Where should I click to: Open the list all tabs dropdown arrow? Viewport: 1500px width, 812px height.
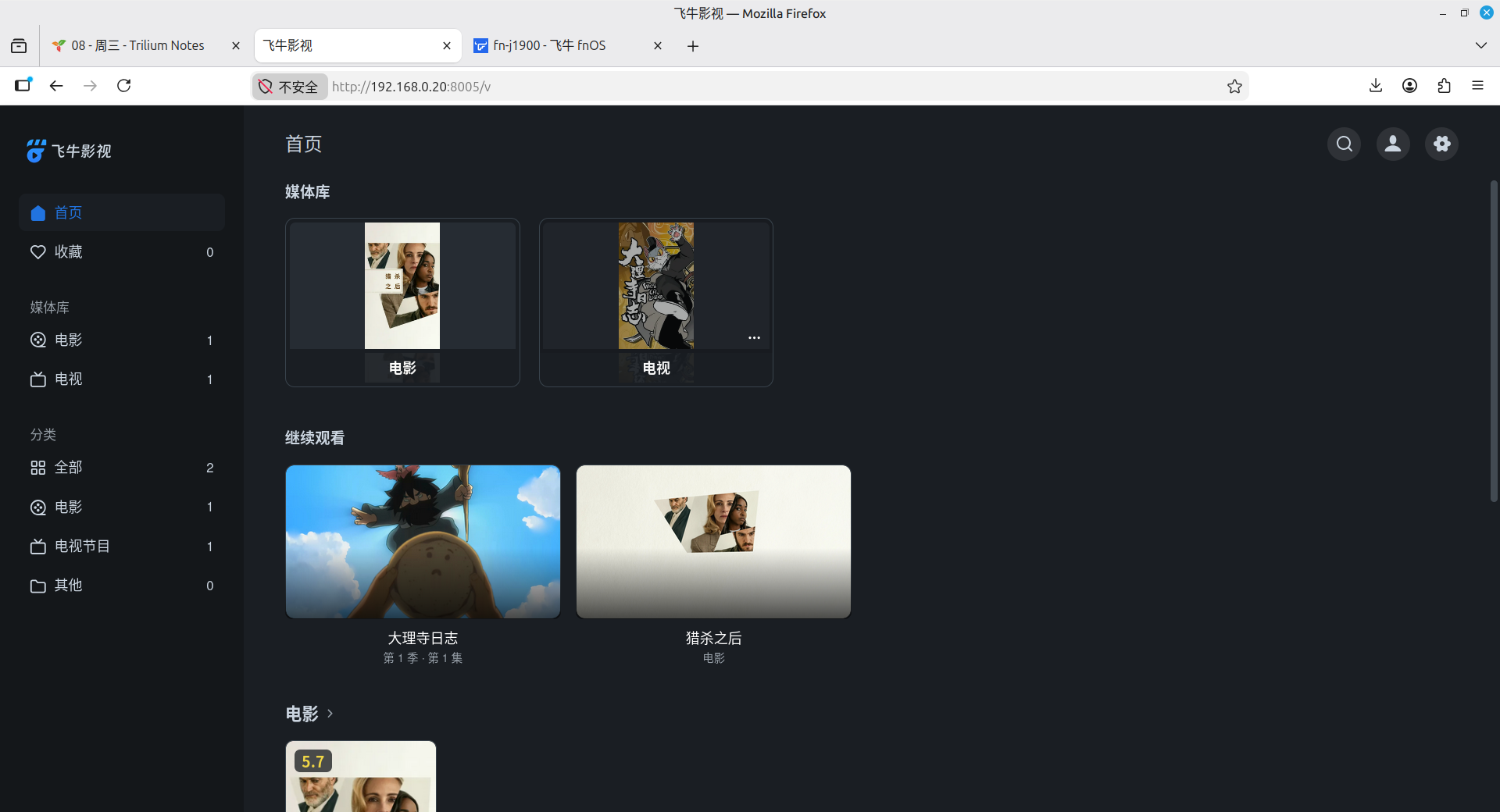[x=1480, y=45]
